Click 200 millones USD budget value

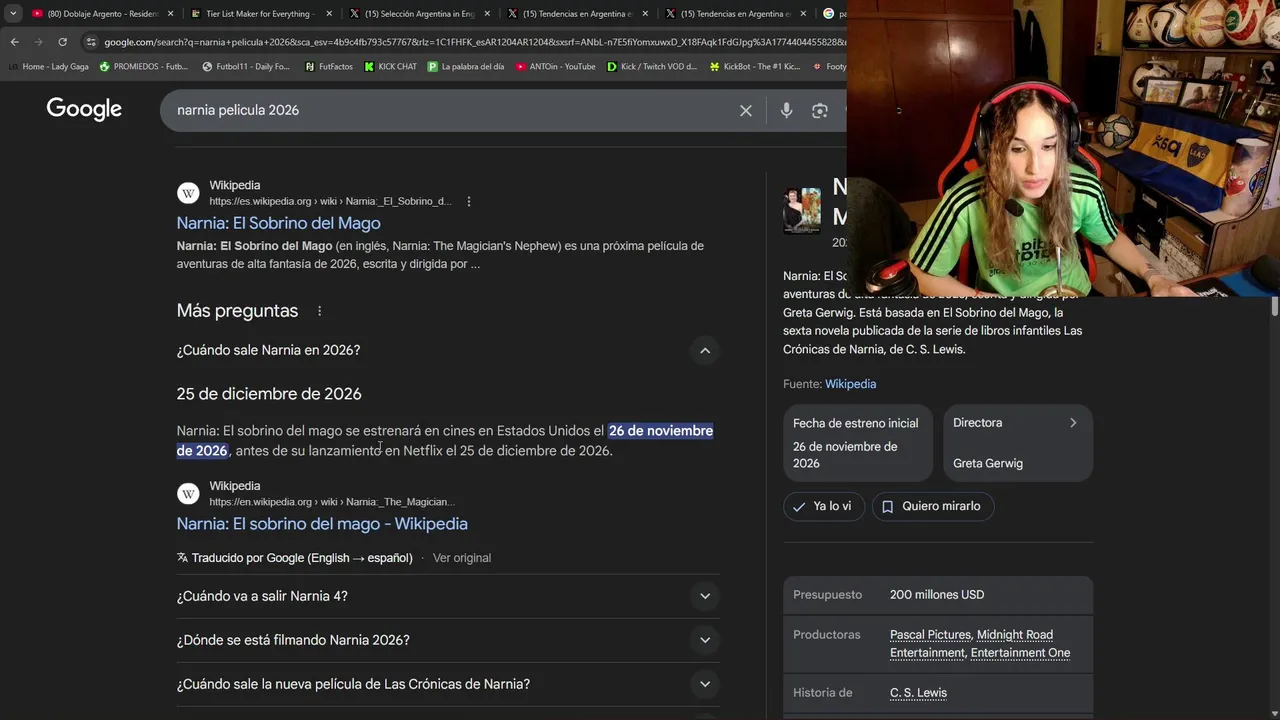click(937, 595)
